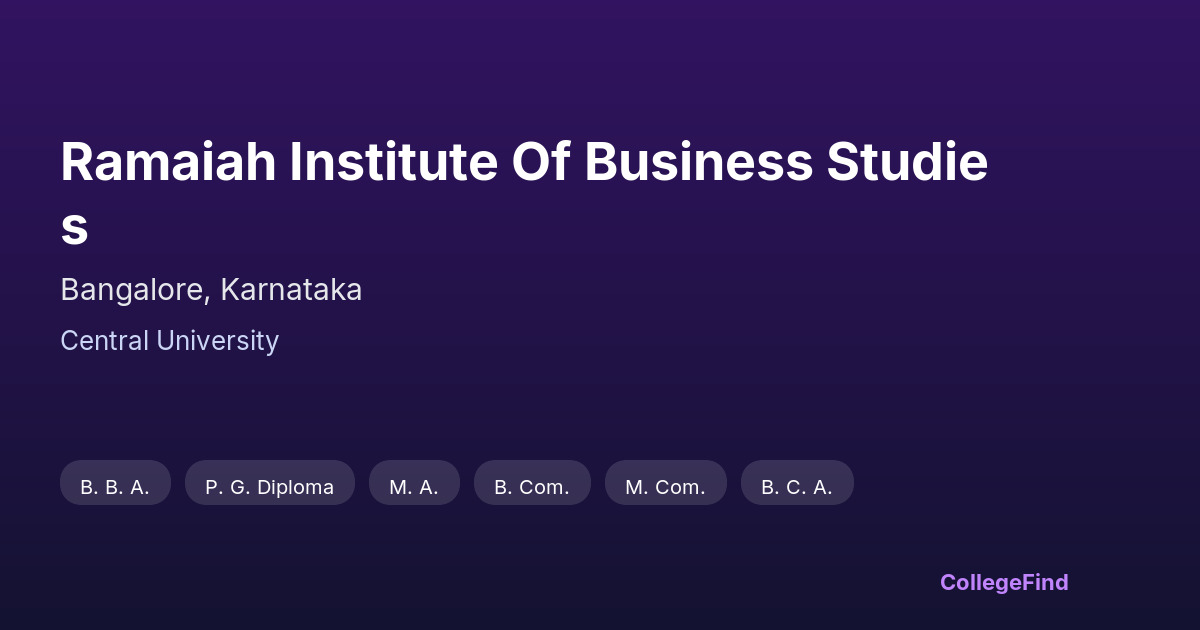The width and height of the screenshot is (1200, 630).
Task: Click the wrapped letter "s" on second title line
Action: pos(74,227)
